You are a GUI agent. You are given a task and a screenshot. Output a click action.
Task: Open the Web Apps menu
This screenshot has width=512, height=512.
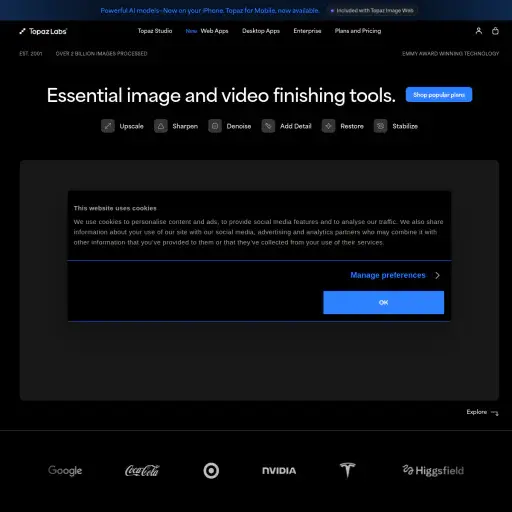pyautogui.click(x=214, y=31)
